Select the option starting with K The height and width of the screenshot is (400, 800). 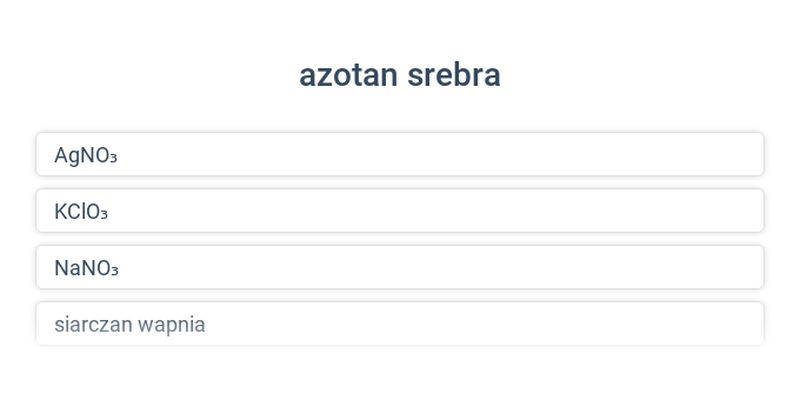click(x=400, y=211)
